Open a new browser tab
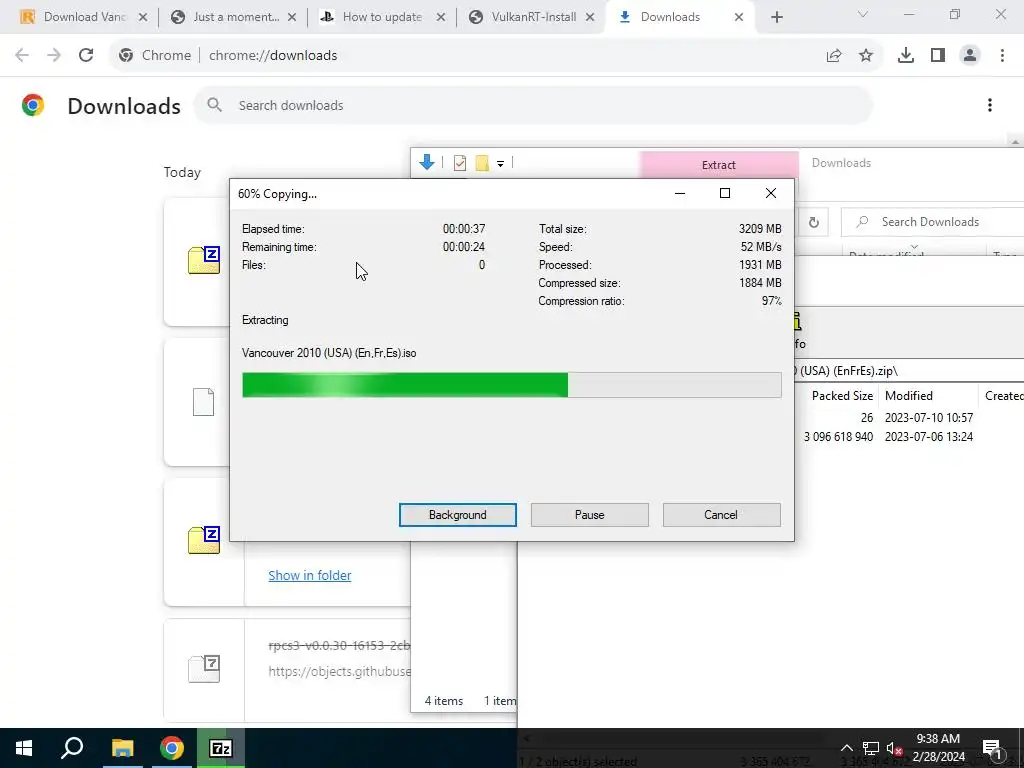Viewport: 1024px width, 768px height. (x=776, y=17)
